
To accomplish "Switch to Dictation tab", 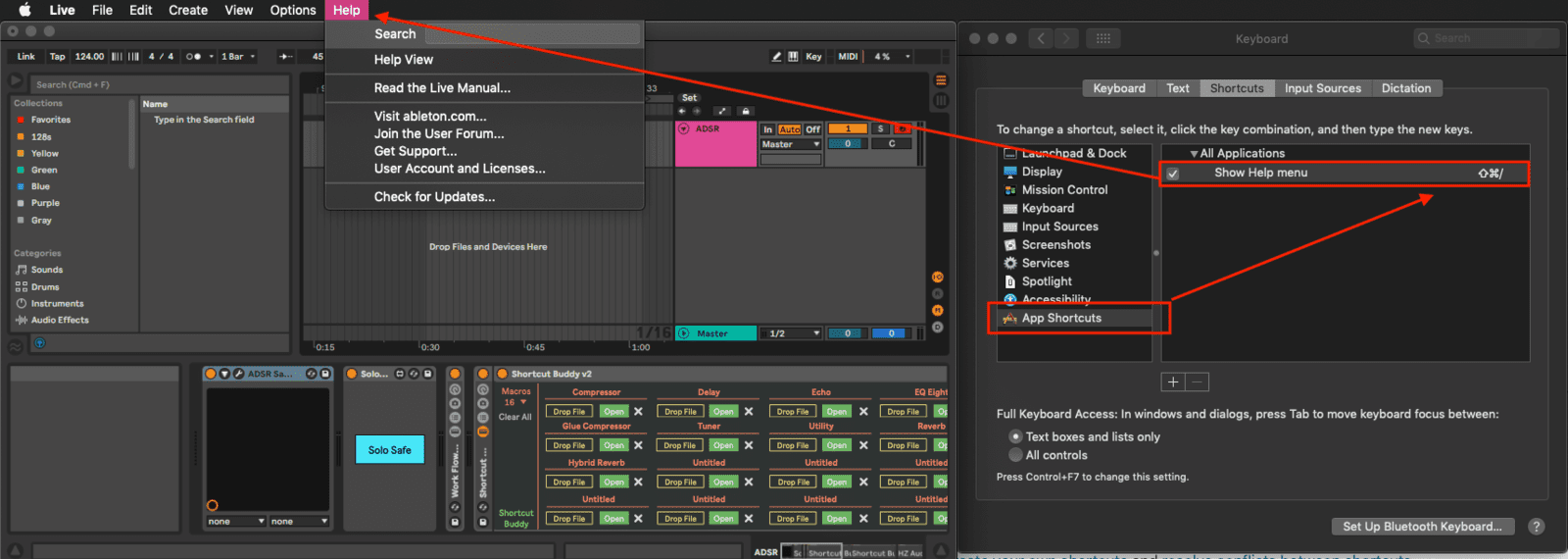I will (1406, 88).
